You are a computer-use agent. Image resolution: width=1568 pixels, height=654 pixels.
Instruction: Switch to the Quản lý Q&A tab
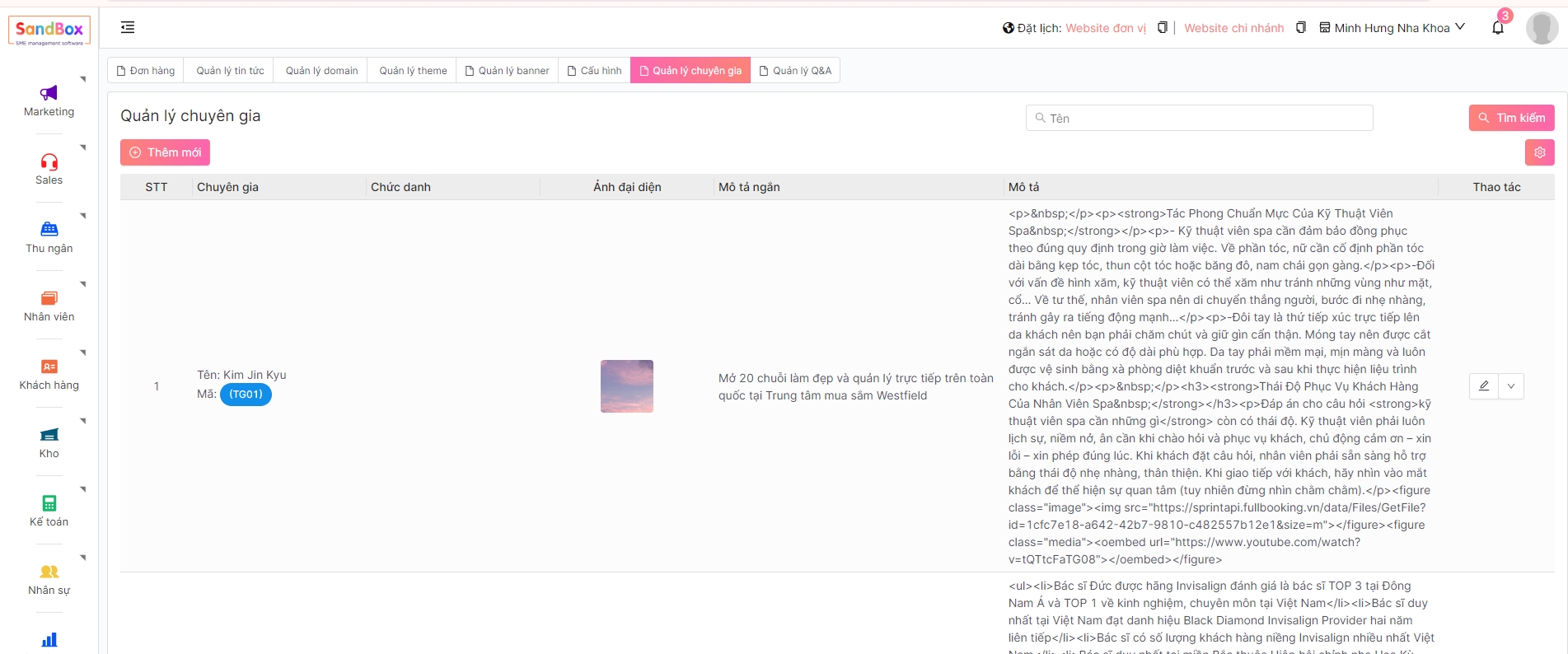(x=795, y=71)
